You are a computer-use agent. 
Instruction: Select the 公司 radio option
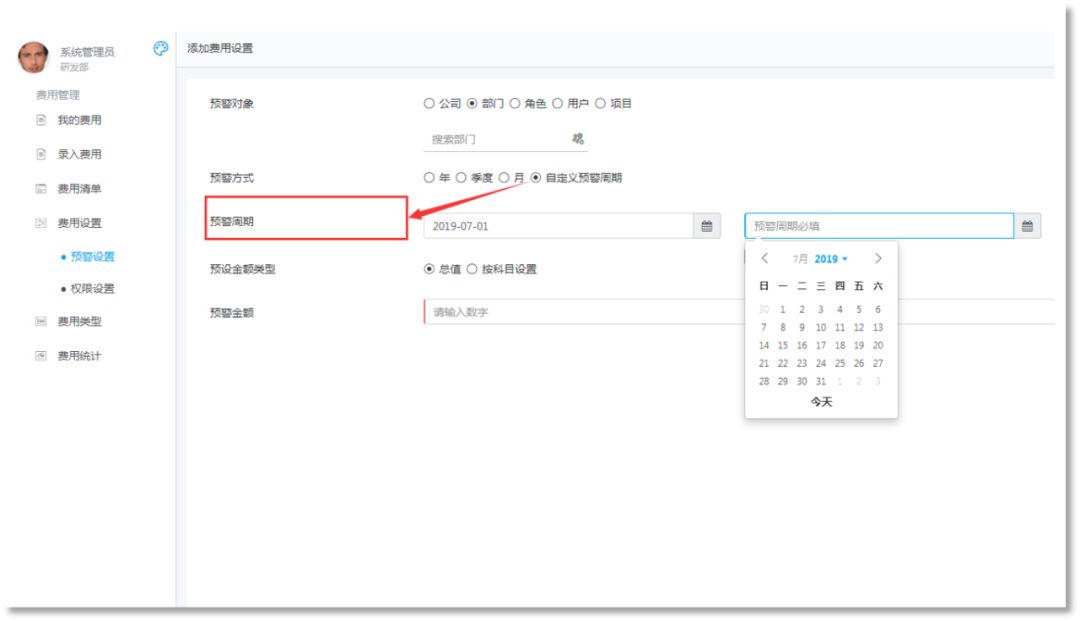429,103
